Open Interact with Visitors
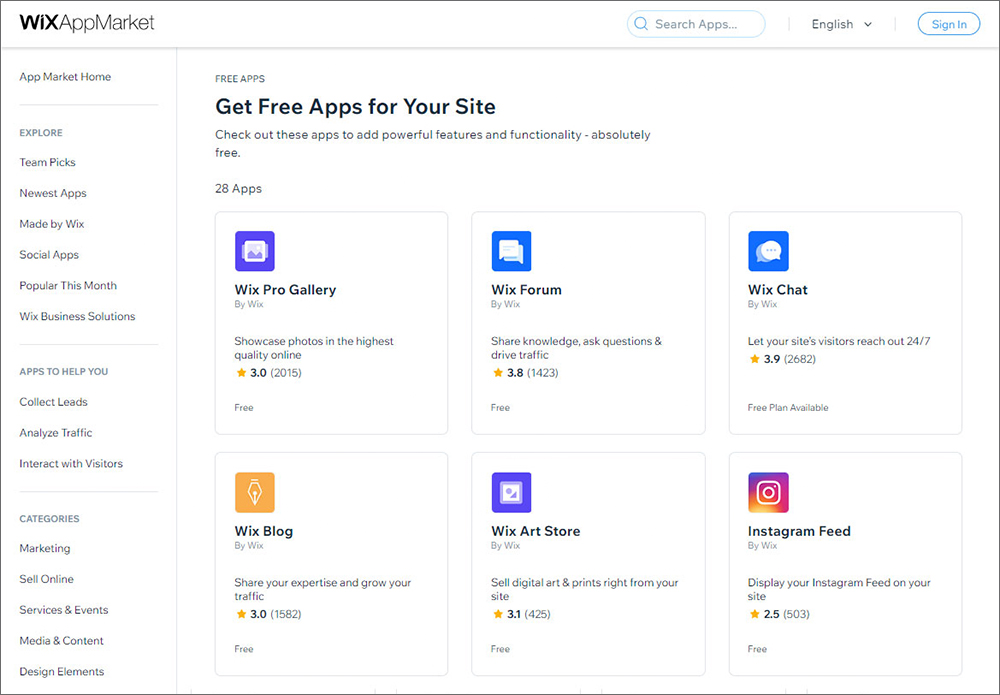This screenshot has width=1000, height=695. coord(71,464)
